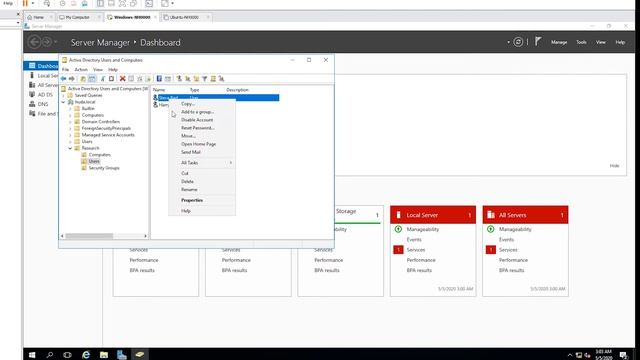Choose Rename from the context menu

pyautogui.click(x=202, y=190)
